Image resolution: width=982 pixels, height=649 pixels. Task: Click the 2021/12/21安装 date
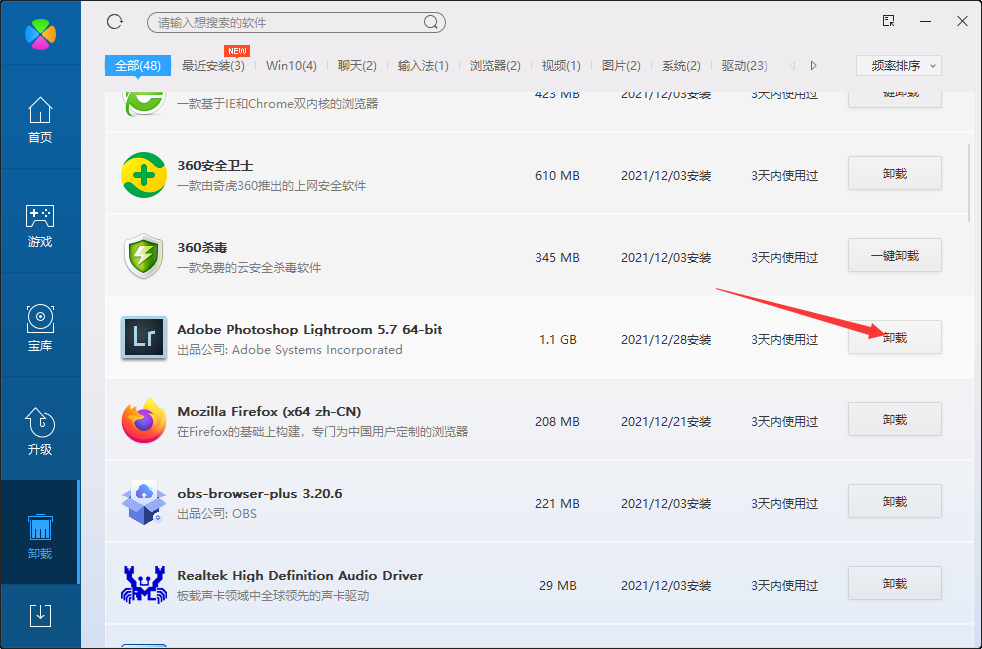[x=666, y=422]
